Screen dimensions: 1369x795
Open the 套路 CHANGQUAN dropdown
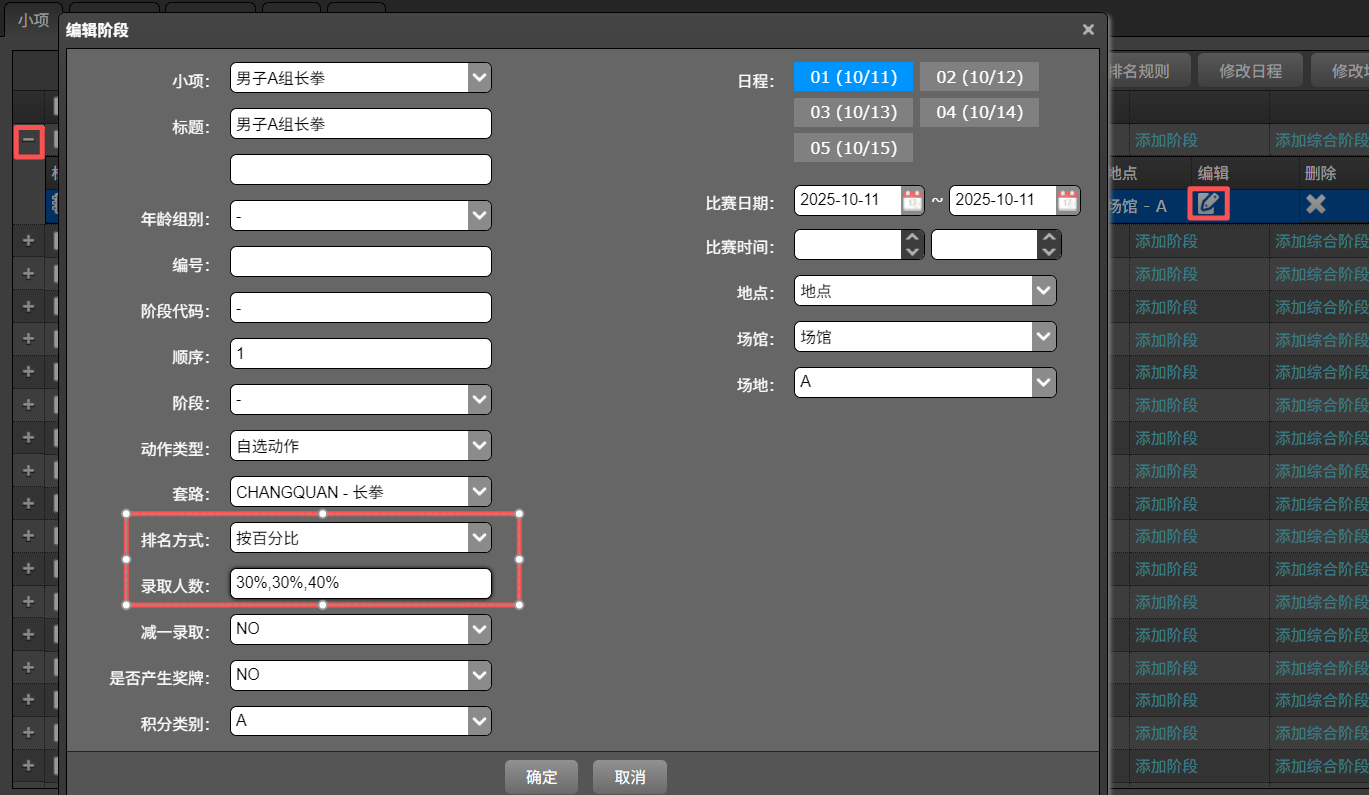479,492
